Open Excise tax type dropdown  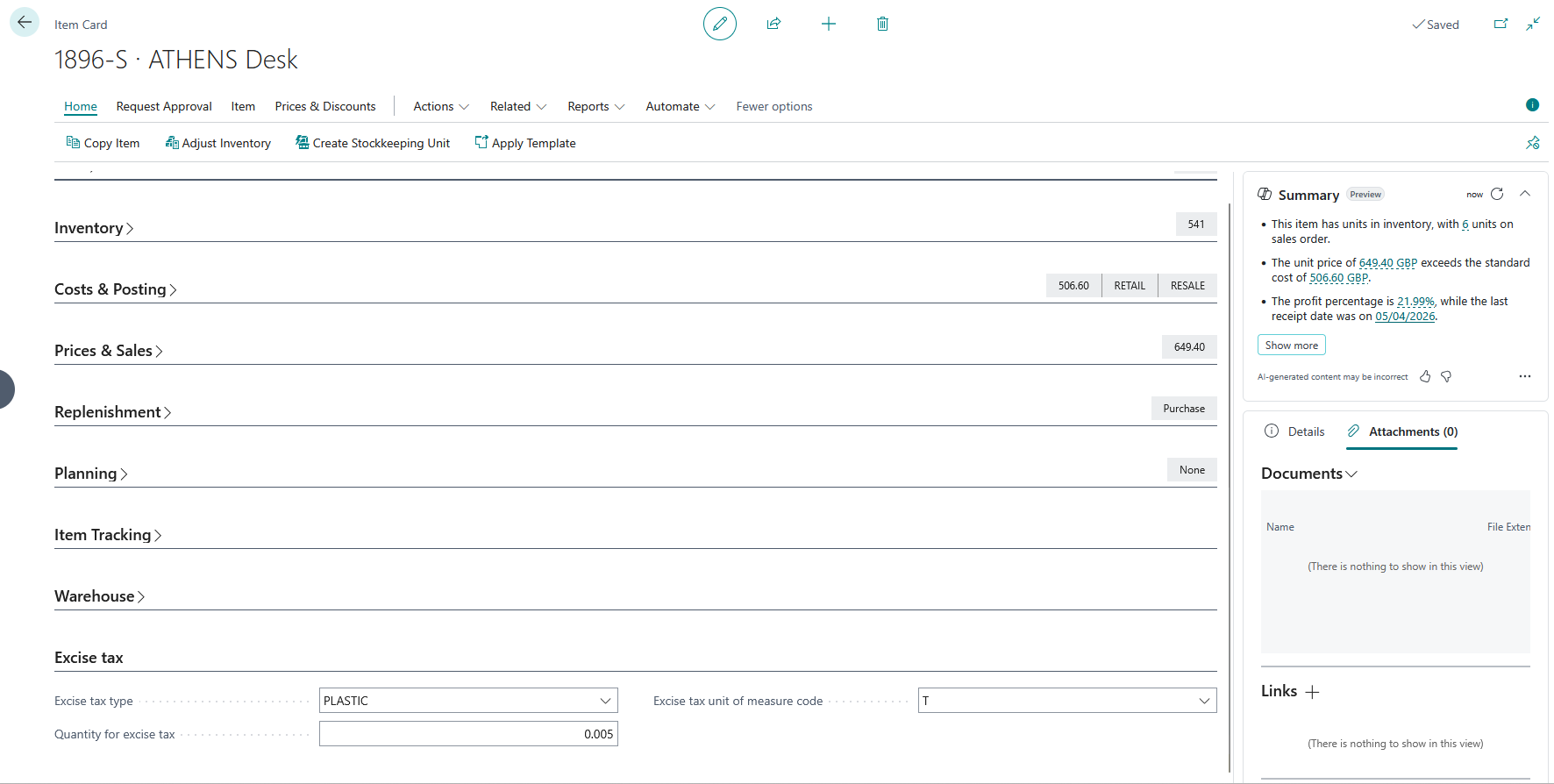[x=605, y=701]
